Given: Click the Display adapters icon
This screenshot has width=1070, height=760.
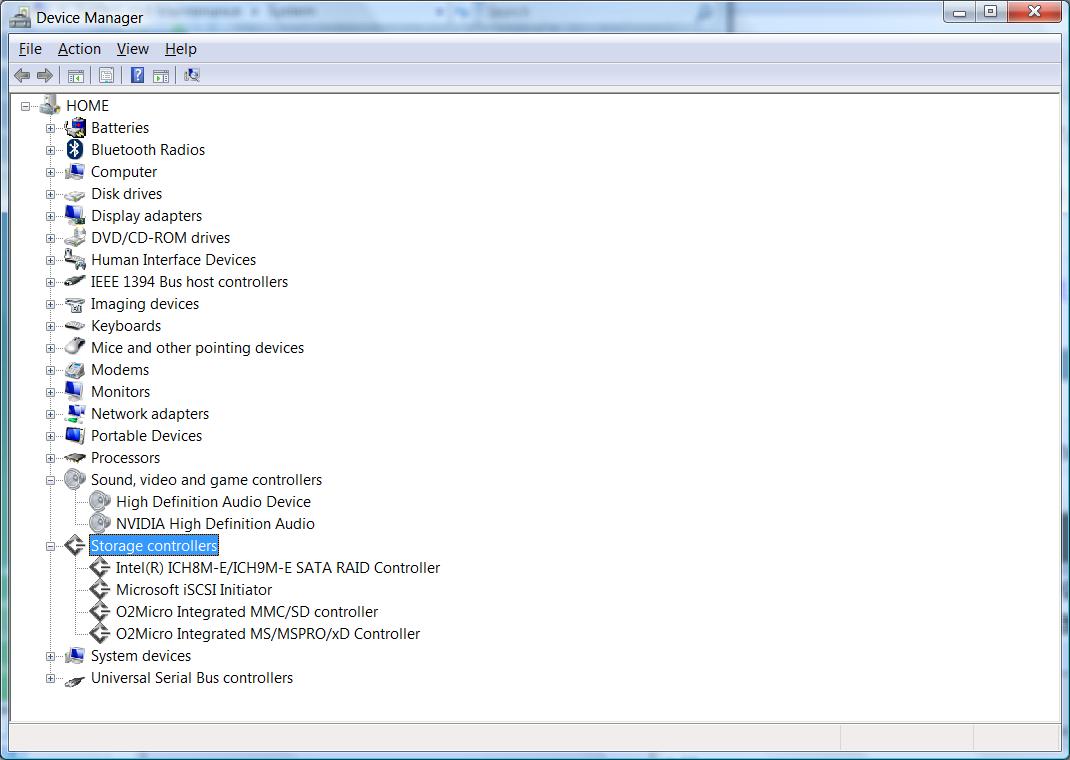Looking at the screenshot, I should click(x=75, y=216).
